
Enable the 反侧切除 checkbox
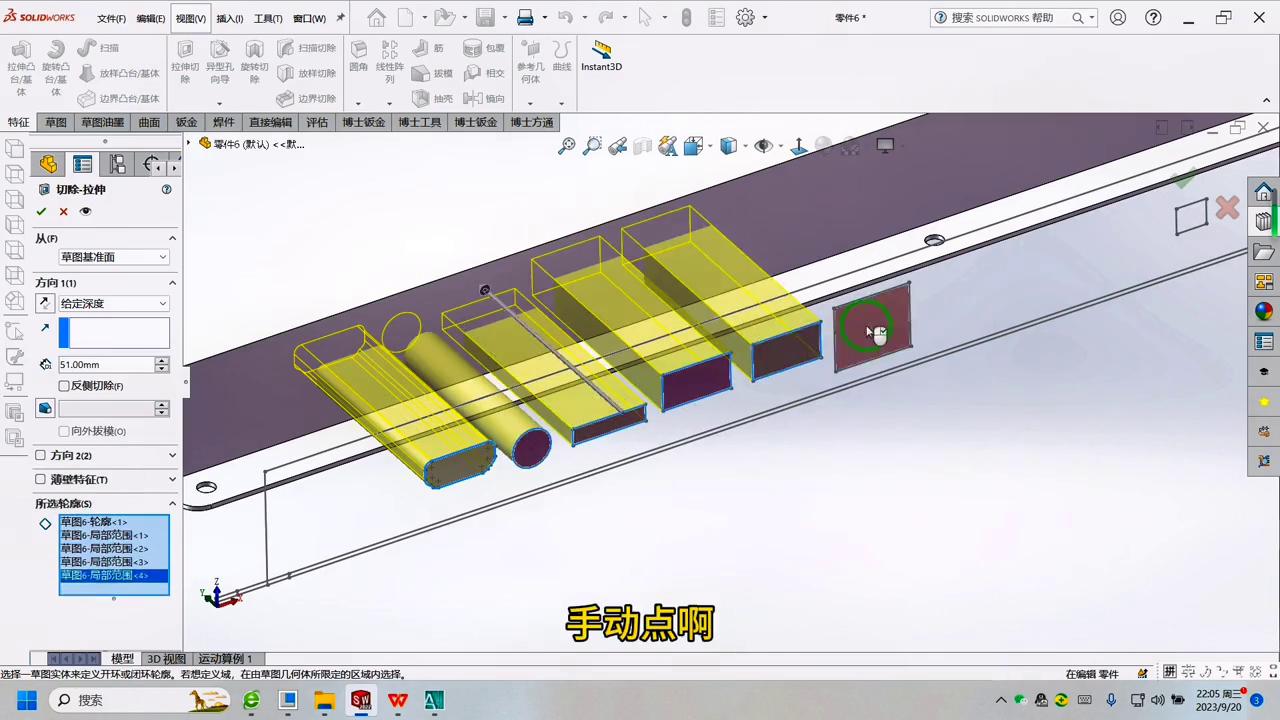64,385
